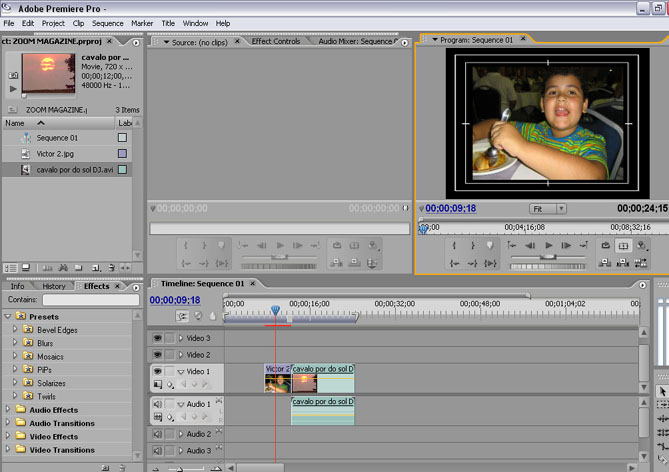Image resolution: width=669 pixels, height=472 pixels.
Task: Toggle lock box on Video 2 track
Action: [169, 355]
